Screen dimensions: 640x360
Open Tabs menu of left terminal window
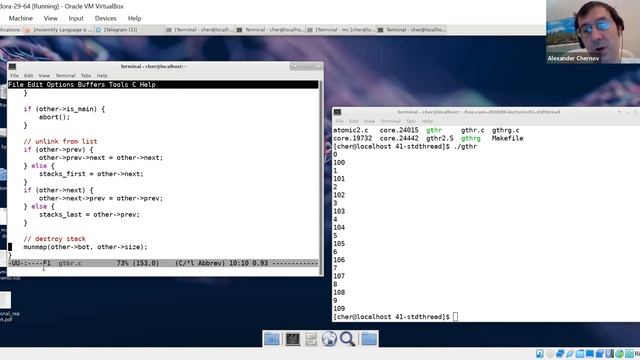tap(86, 76)
